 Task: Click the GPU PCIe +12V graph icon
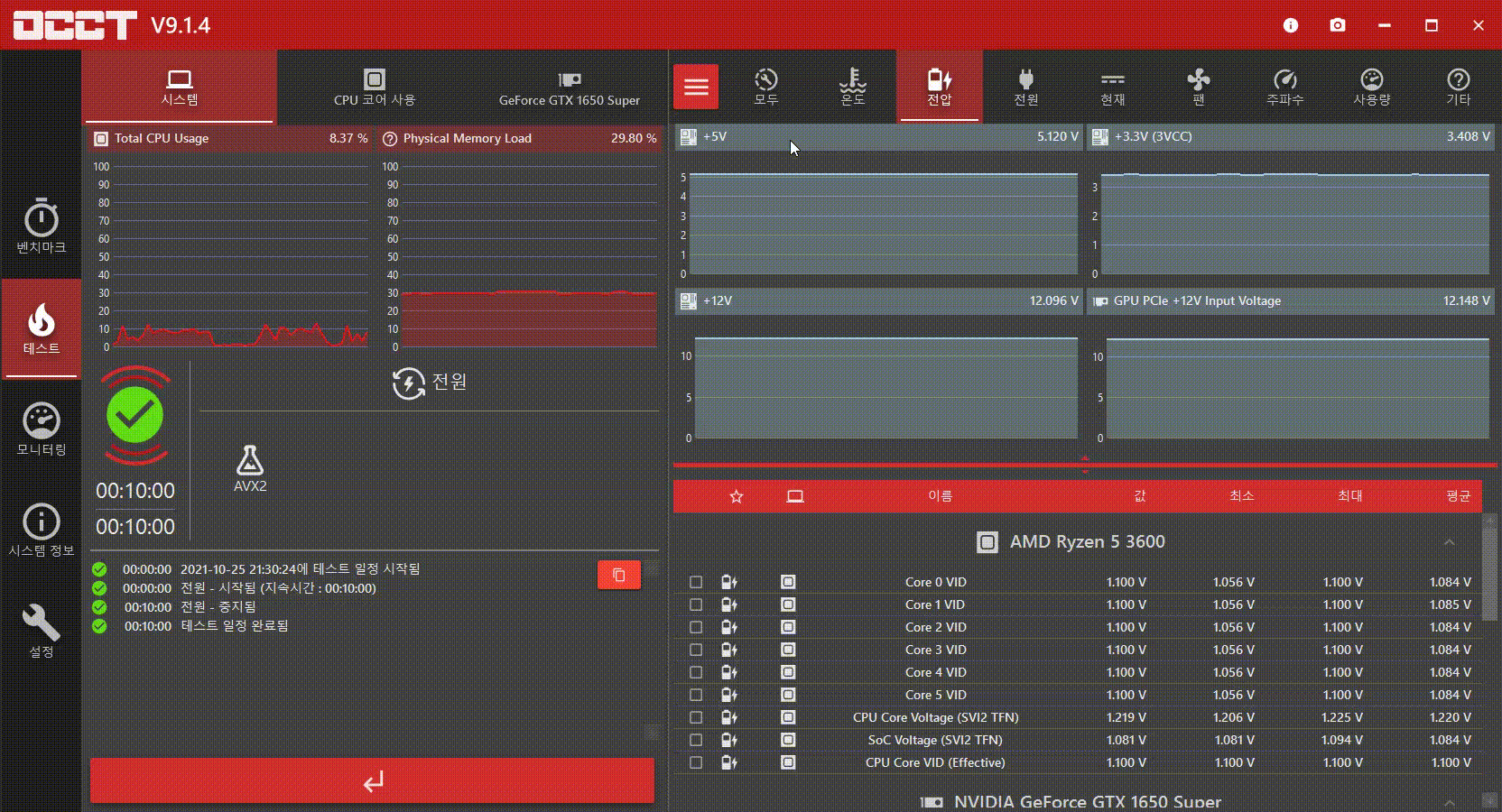tap(1100, 301)
